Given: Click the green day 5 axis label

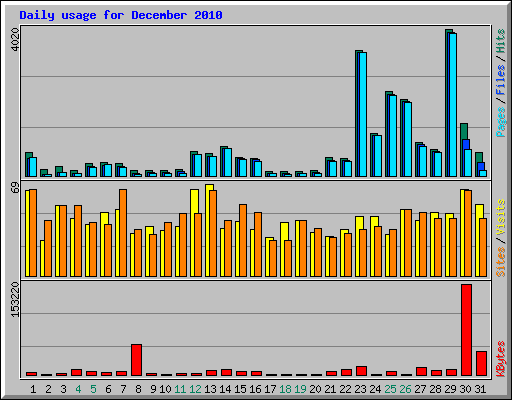Looking at the screenshot, I should (x=93, y=389).
